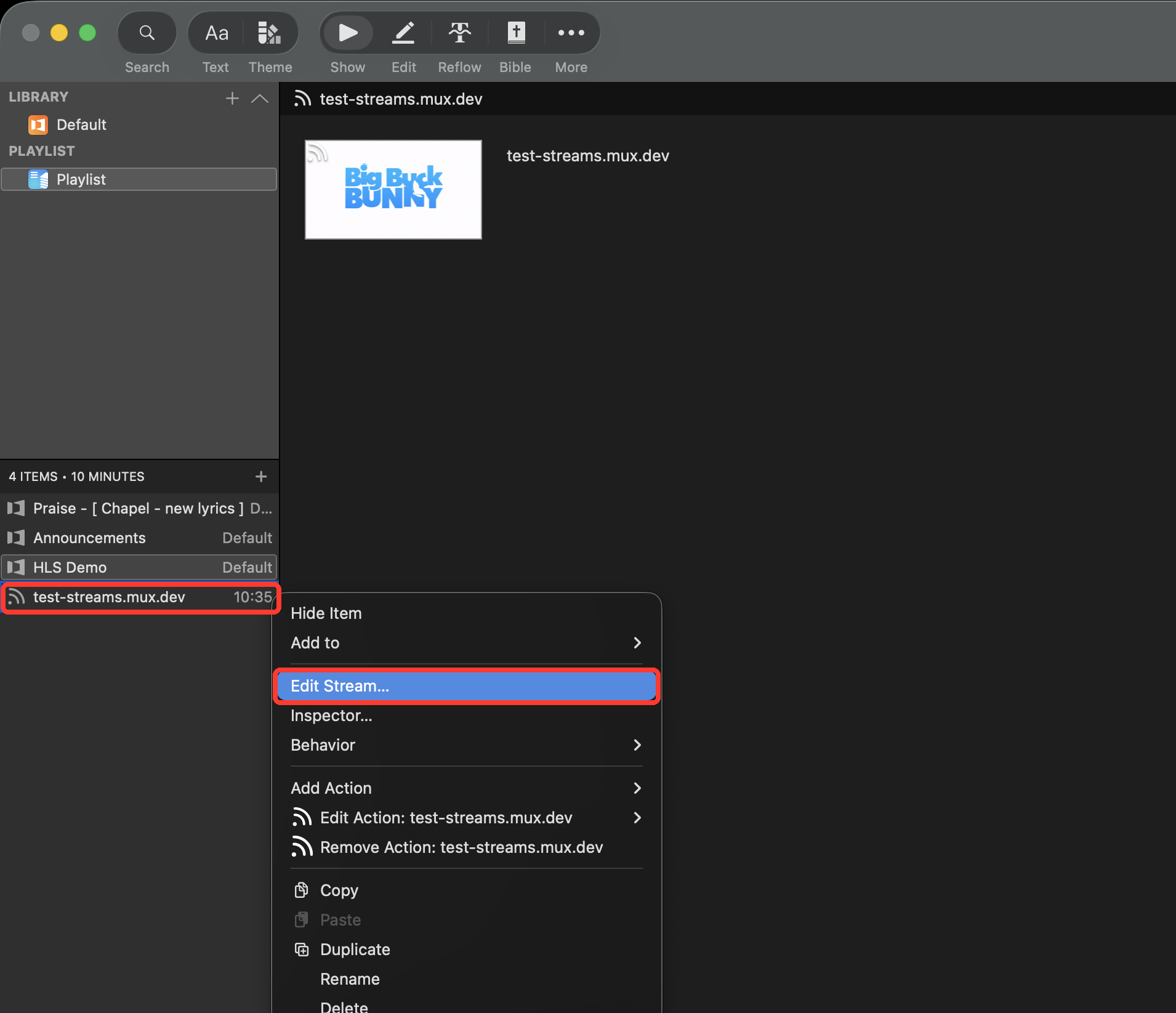The height and width of the screenshot is (1013, 1176).
Task: Expand the Add to submenu
Action: (466, 643)
